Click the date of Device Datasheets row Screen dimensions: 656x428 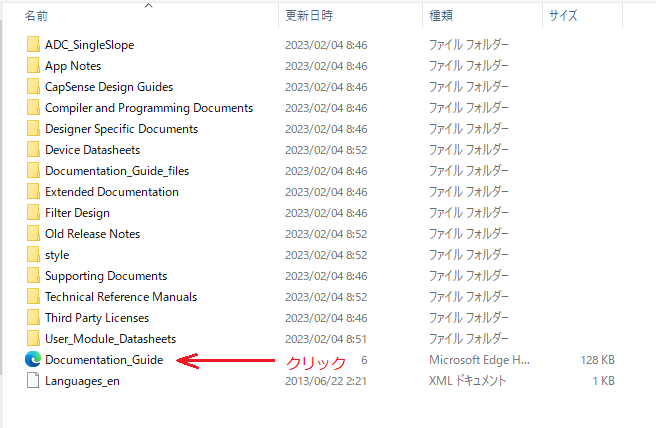tap(326, 150)
